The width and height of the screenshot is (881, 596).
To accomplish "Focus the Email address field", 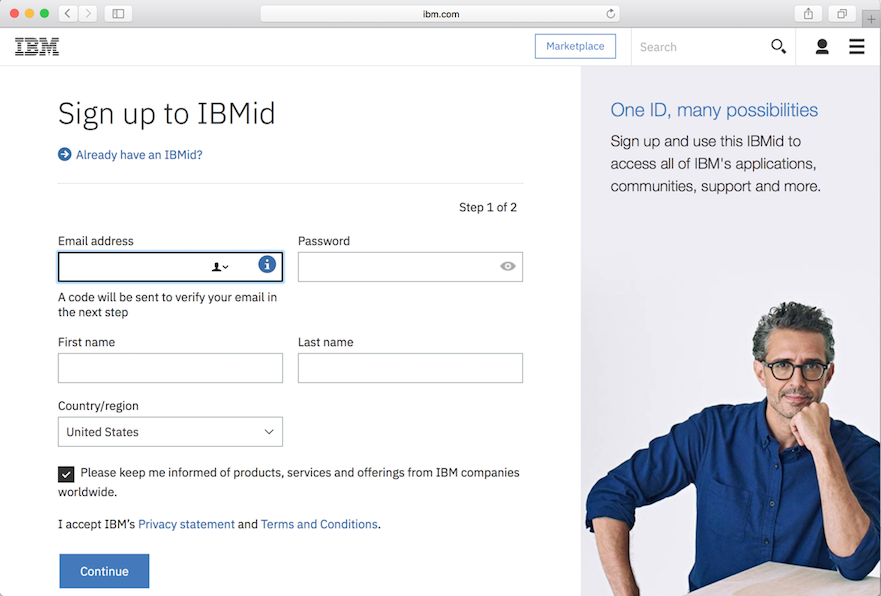I will click(170, 267).
